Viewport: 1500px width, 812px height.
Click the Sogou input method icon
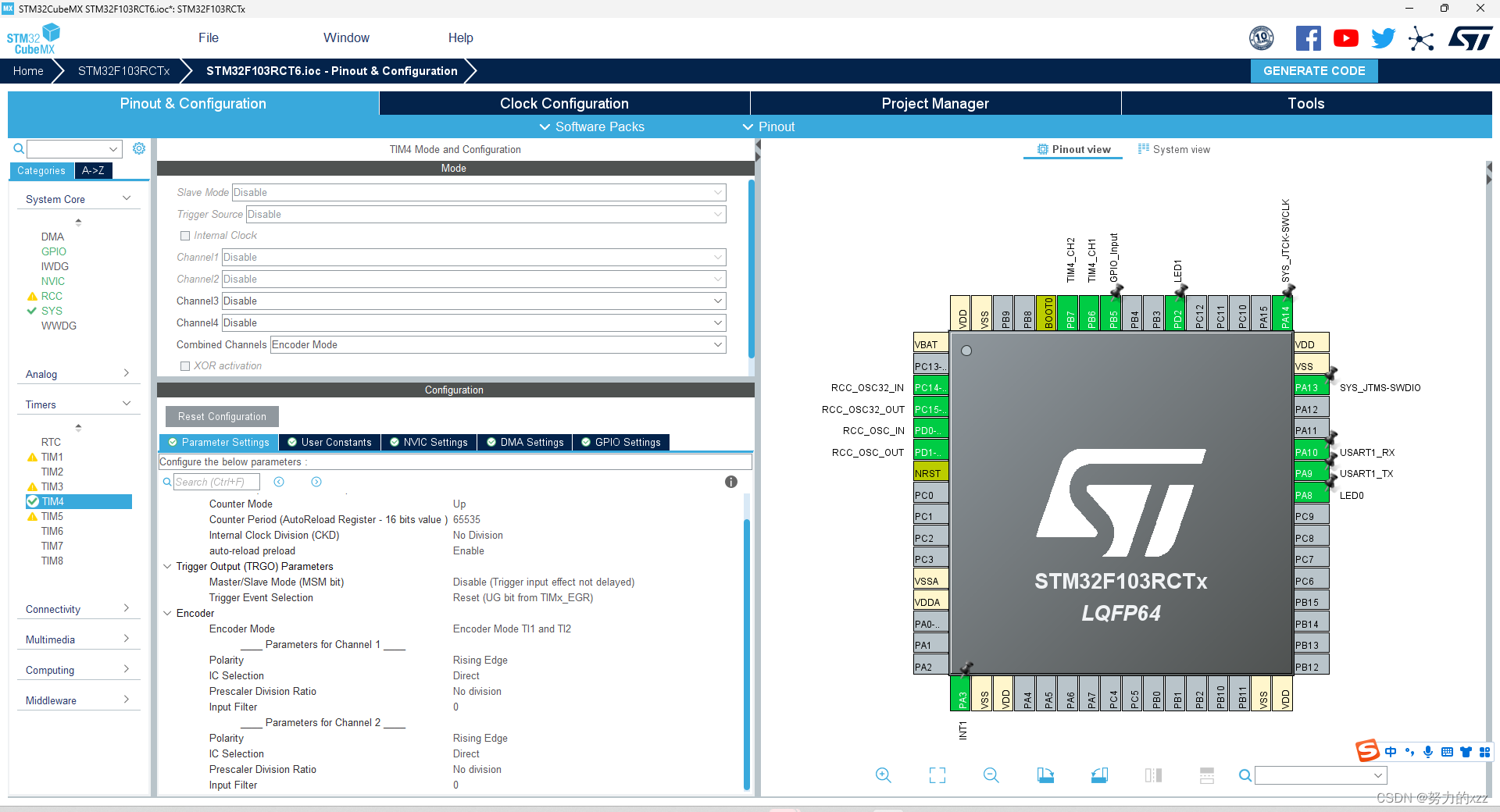1367,751
